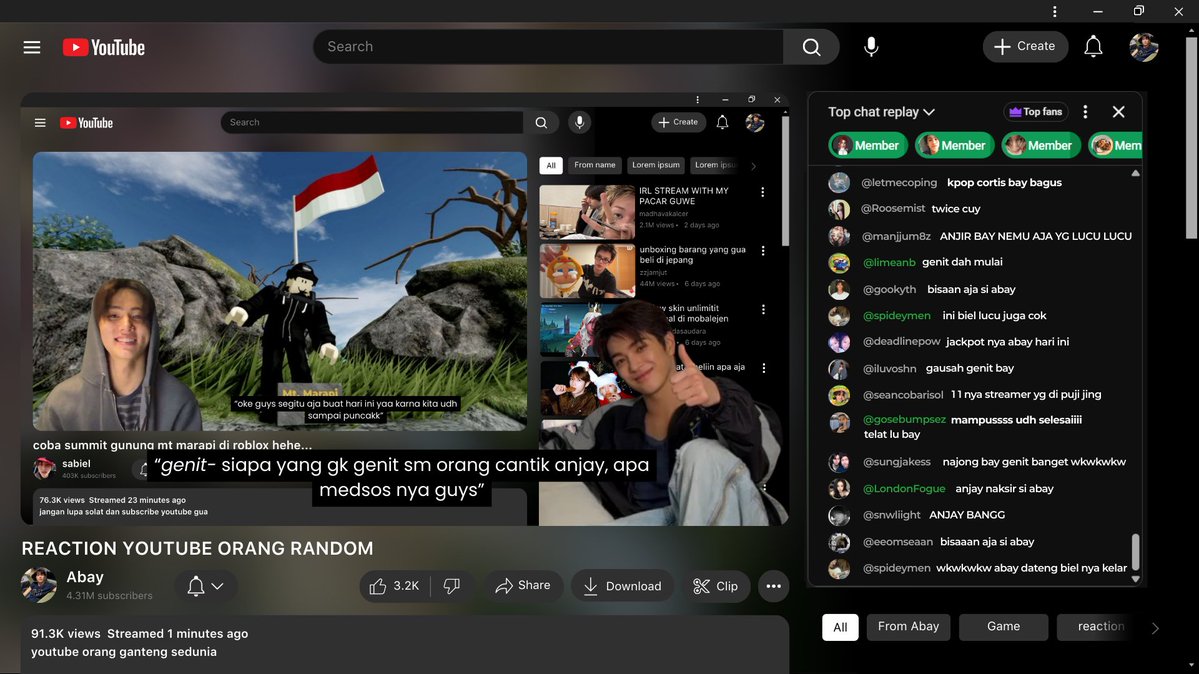This screenshot has height=674, width=1199.
Task: Click chat message 'jackpot nya abay hari ini'
Action: point(1007,341)
